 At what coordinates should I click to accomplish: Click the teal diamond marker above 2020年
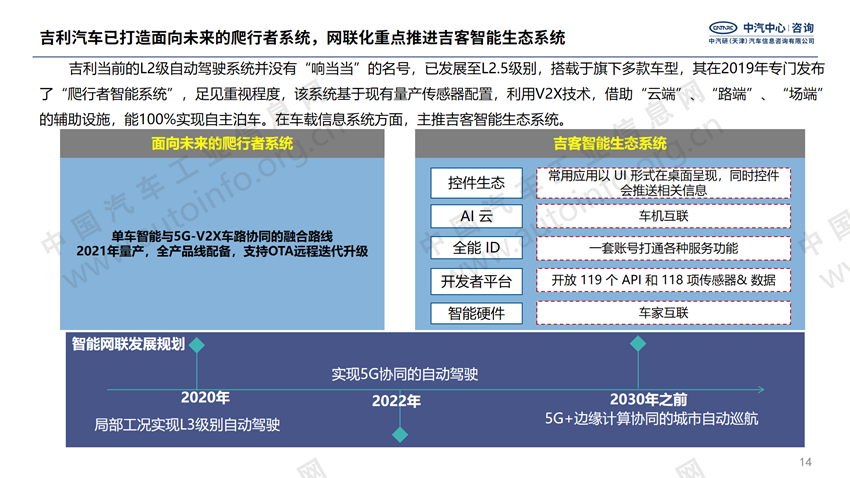[197, 345]
